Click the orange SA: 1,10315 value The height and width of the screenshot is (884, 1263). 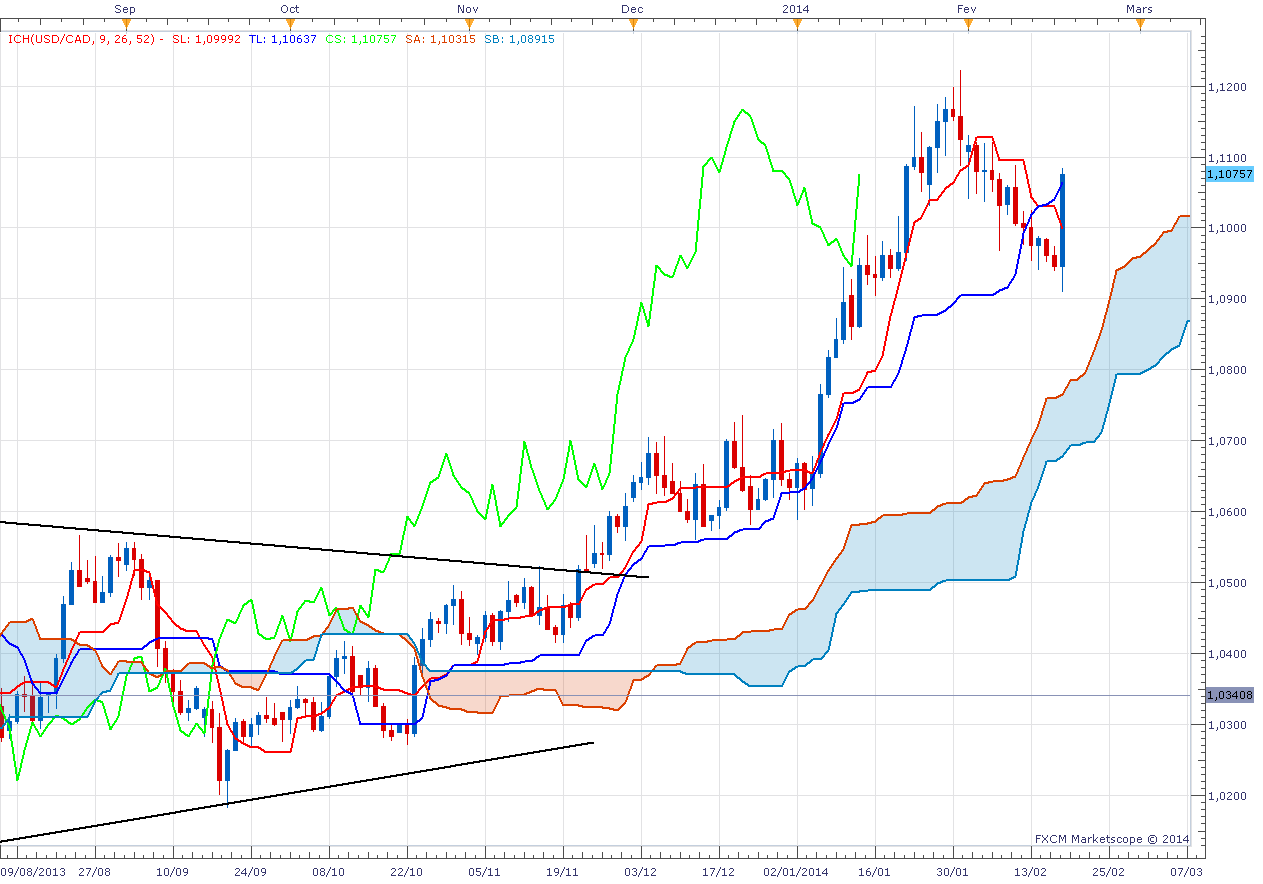(441, 39)
